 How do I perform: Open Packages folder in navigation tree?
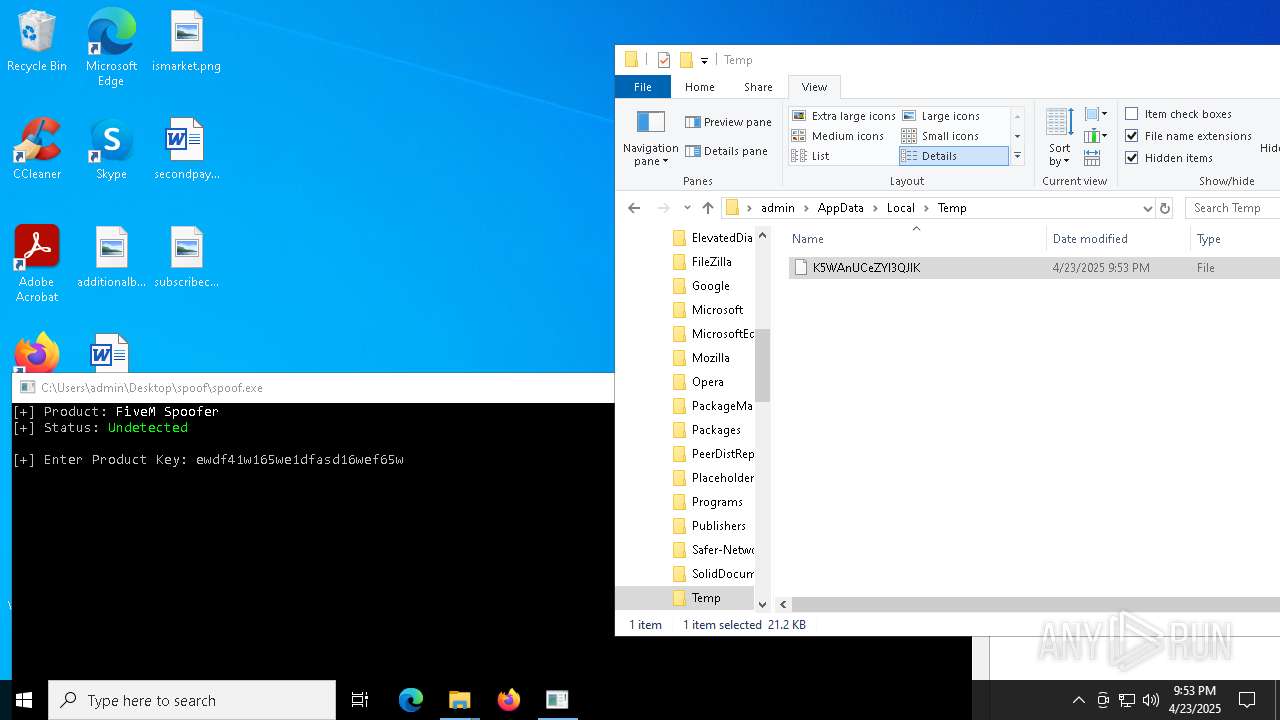716,430
